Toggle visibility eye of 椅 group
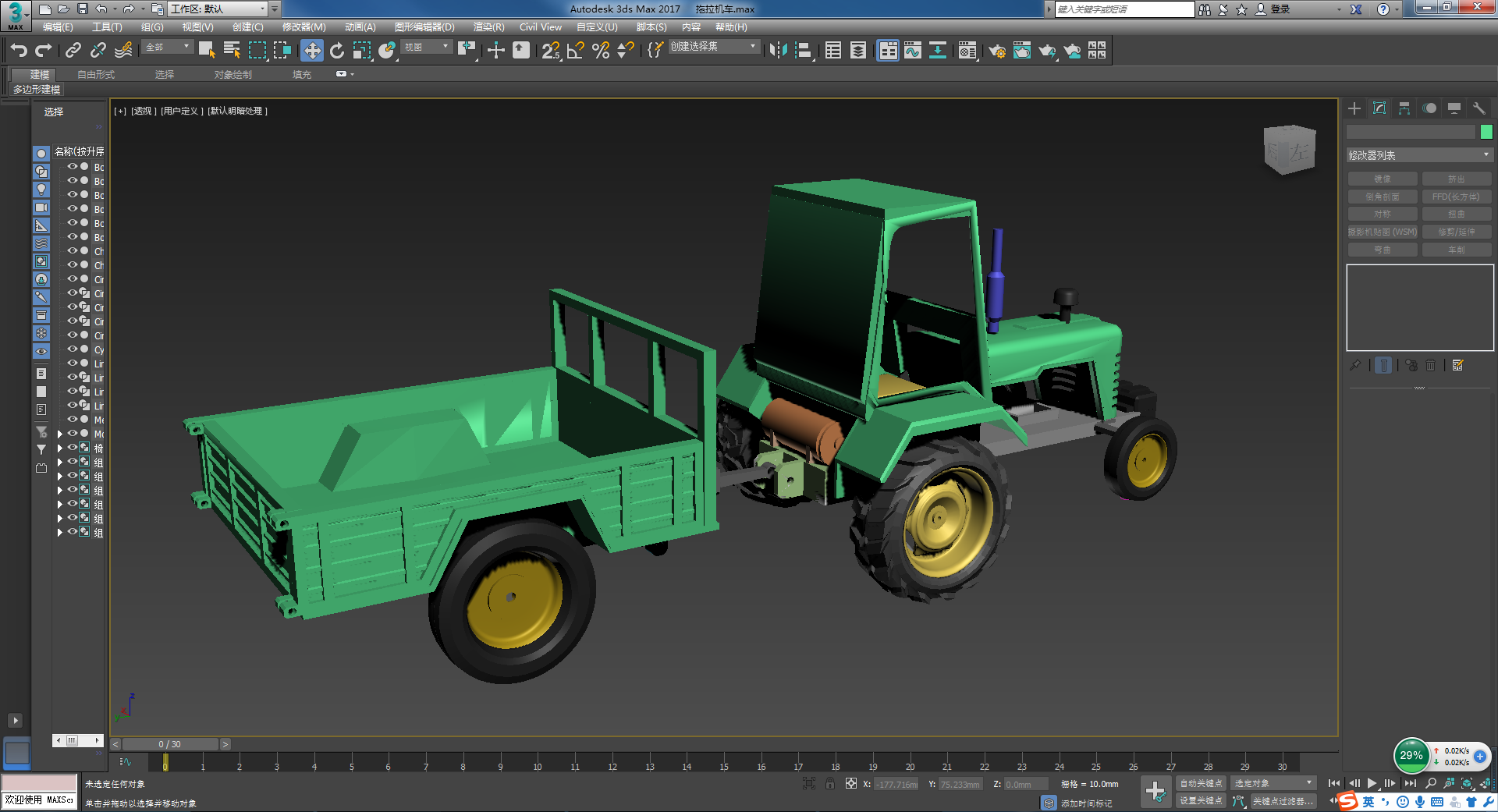The height and width of the screenshot is (812, 1498). click(72, 449)
